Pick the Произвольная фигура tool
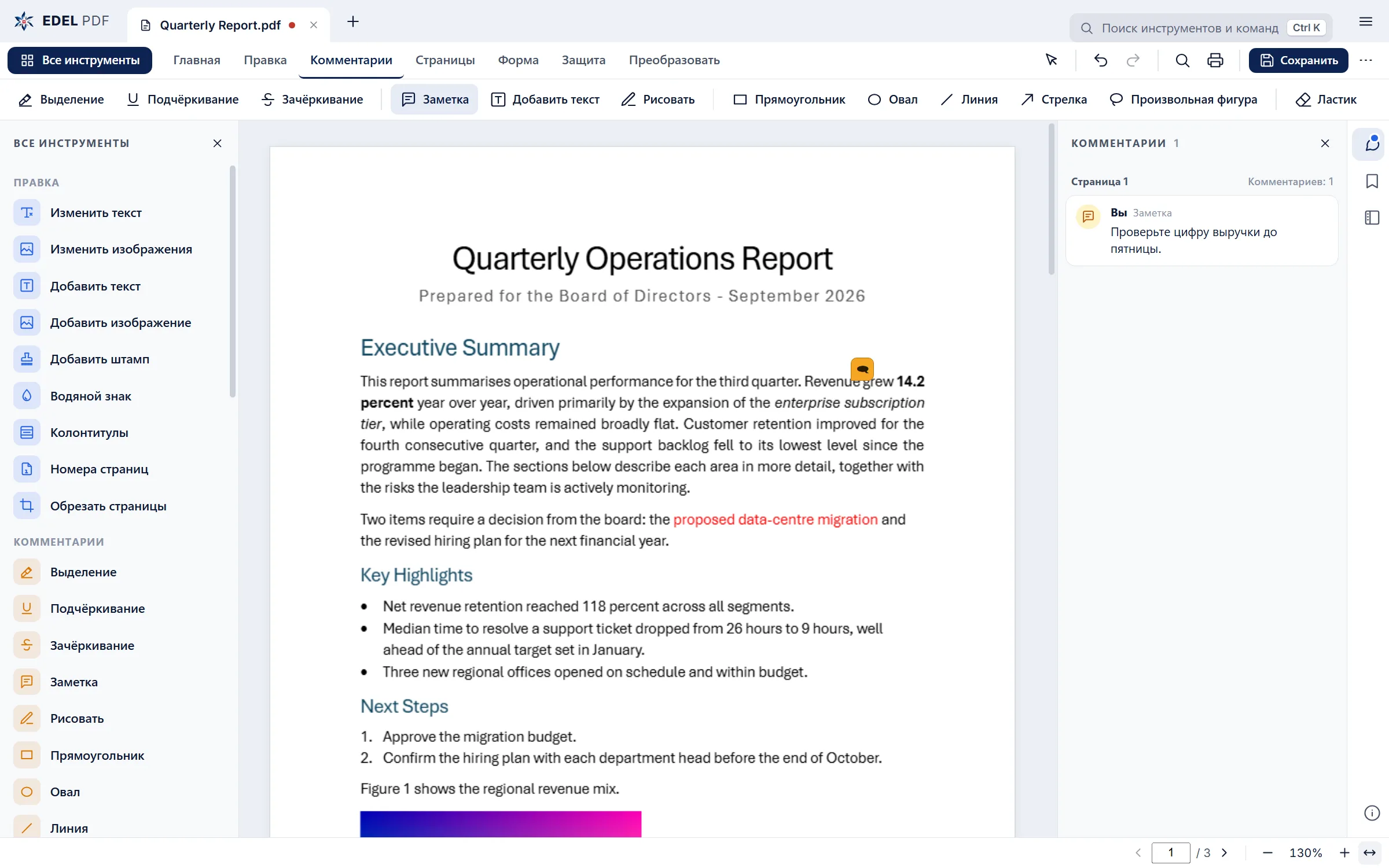The image size is (1389, 868). [1183, 100]
